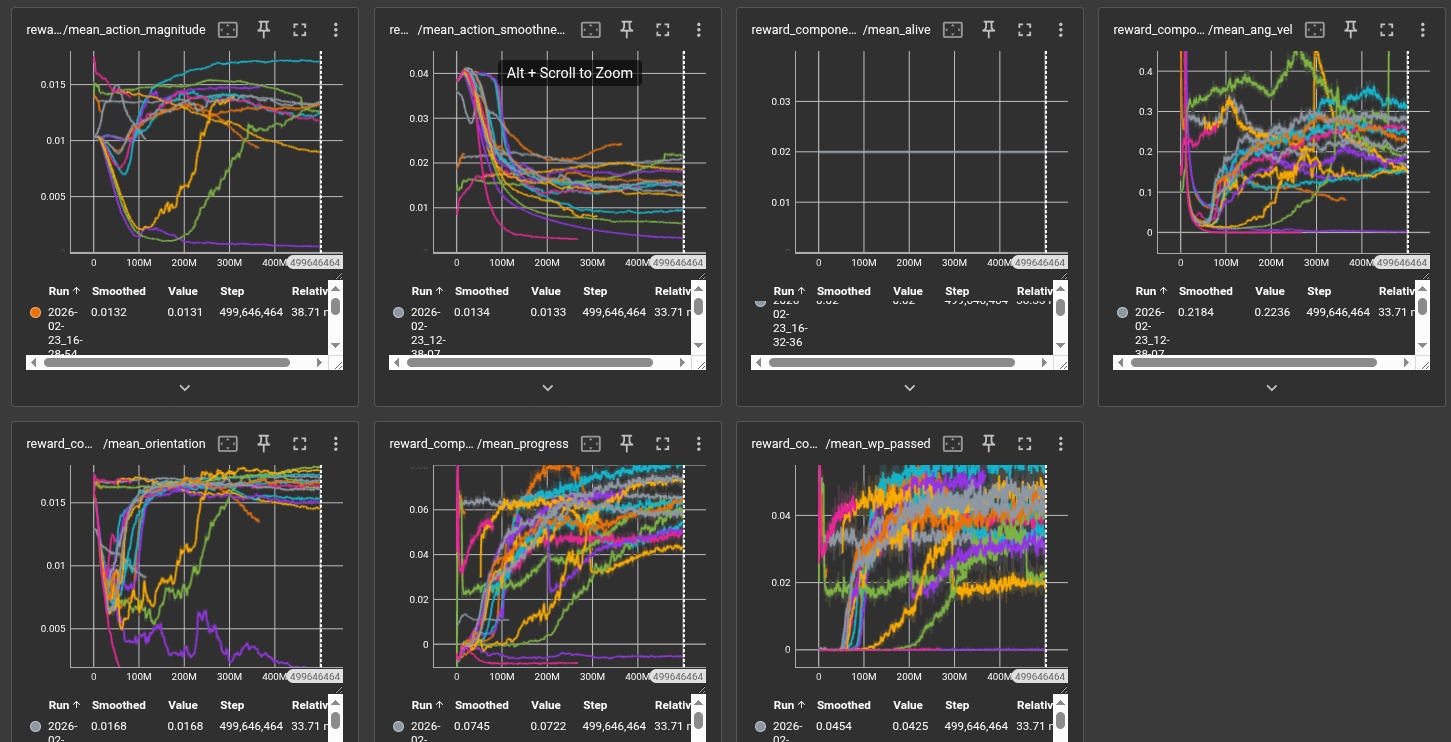Expand the data table under mean_action_smoothness
This screenshot has width=1451, height=742.
point(547,387)
